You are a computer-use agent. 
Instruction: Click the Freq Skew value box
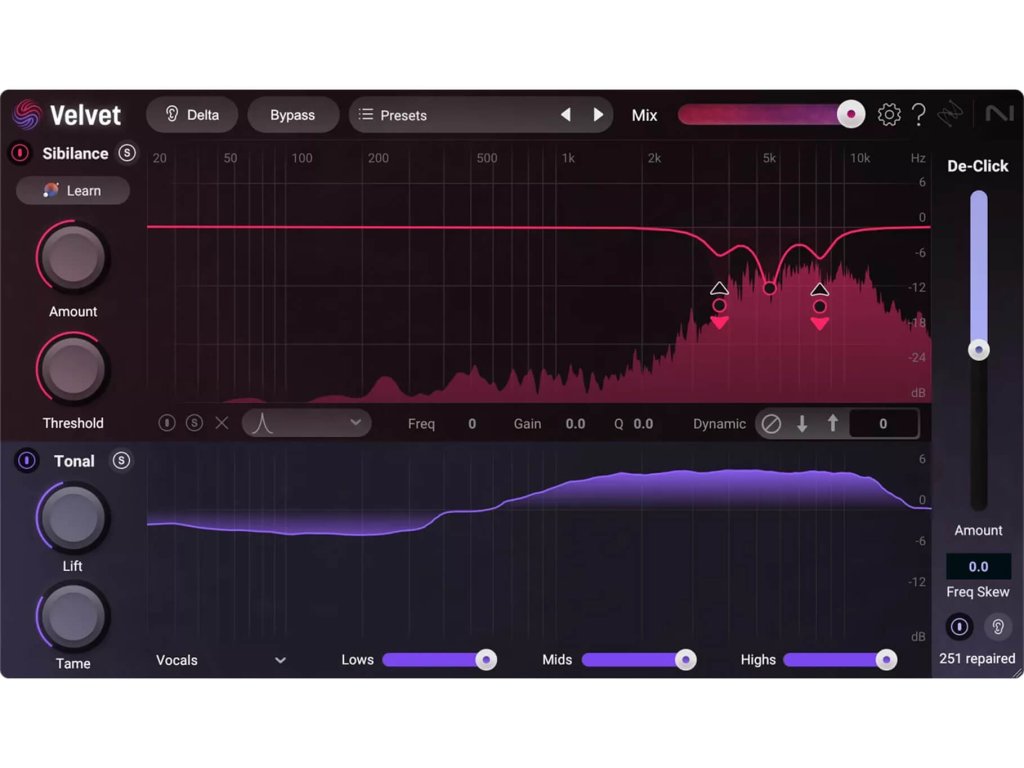point(978,566)
